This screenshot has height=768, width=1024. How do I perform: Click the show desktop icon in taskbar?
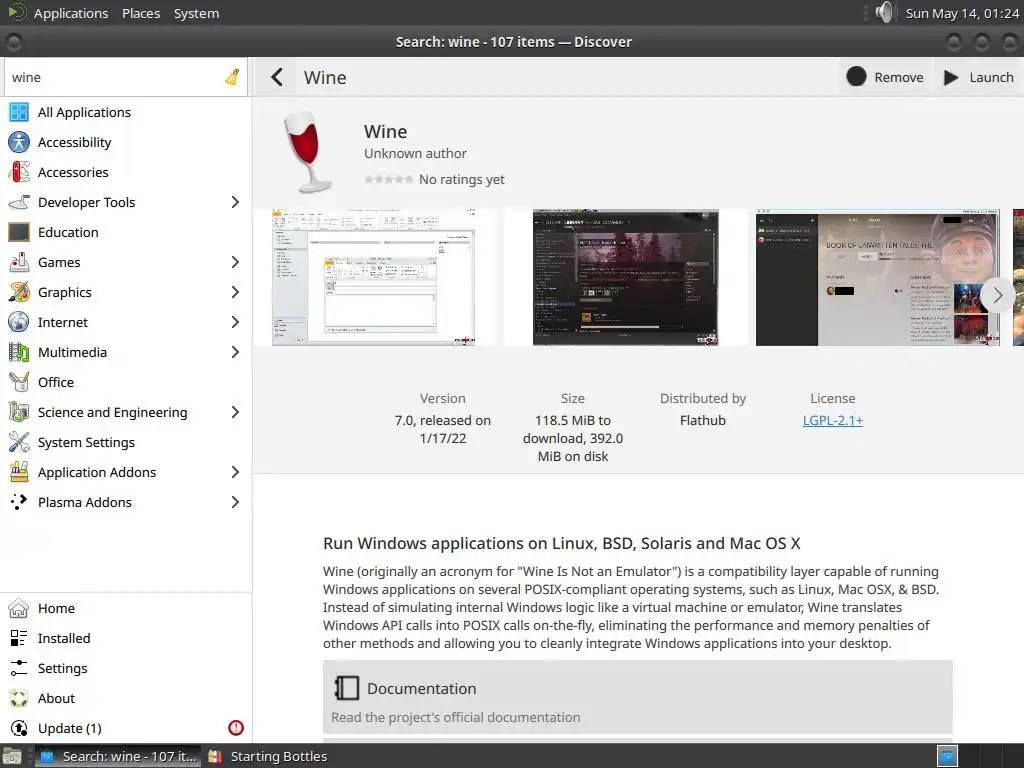pyautogui.click(x=12, y=756)
